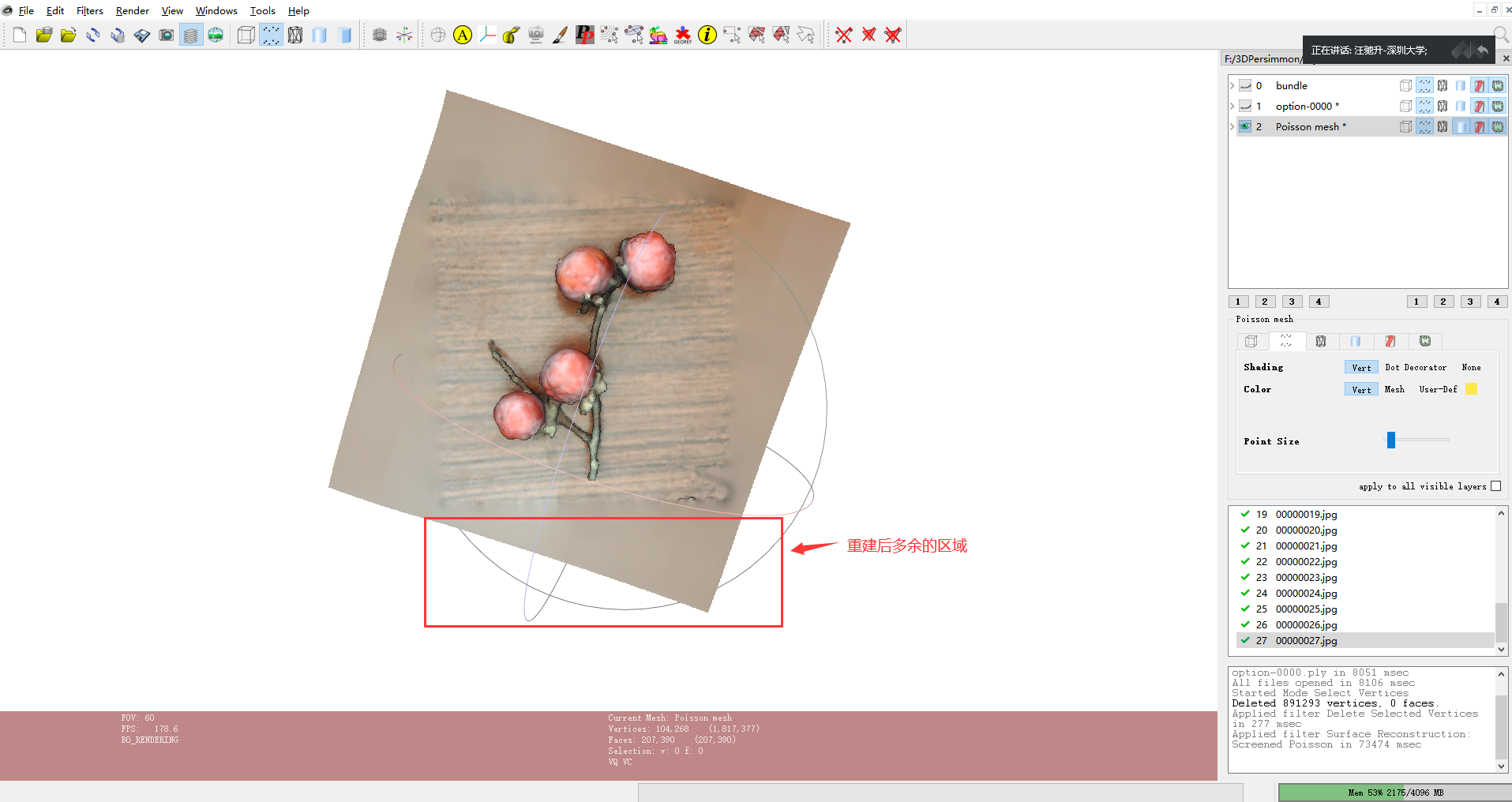Open the Windows menu
The width and height of the screenshot is (1512, 802).
(216, 10)
